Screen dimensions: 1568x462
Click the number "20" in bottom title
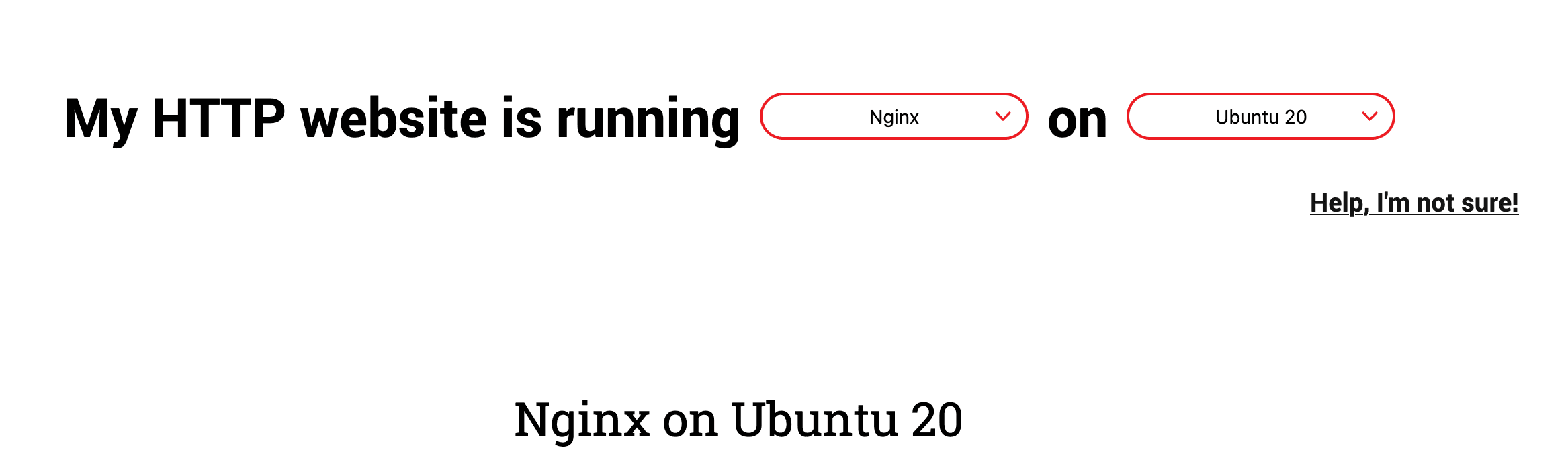(937, 420)
